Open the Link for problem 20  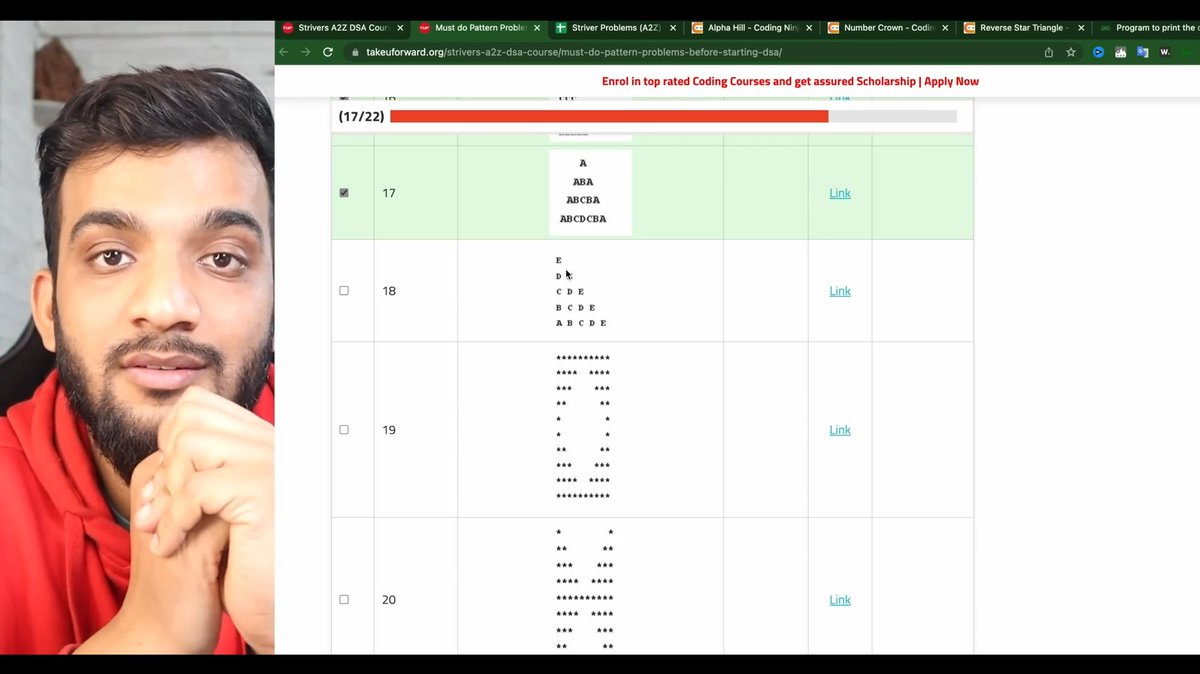pyautogui.click(x=840, y=600)
